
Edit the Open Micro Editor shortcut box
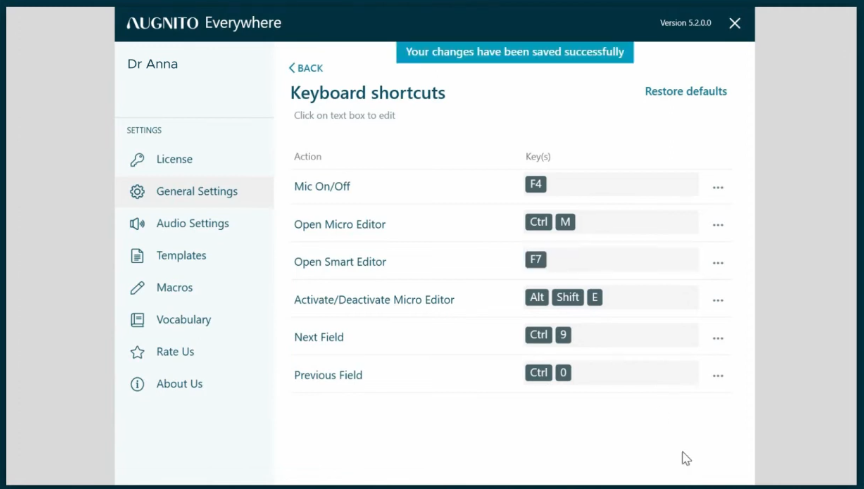click(611, 222)
